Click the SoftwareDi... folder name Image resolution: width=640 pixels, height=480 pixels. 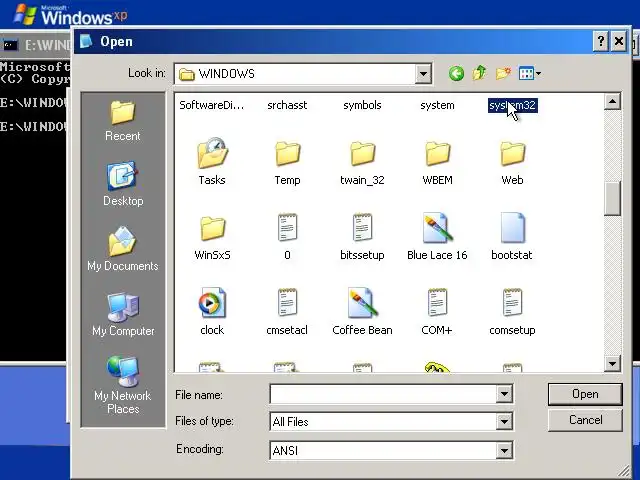(x=211, y=105)
